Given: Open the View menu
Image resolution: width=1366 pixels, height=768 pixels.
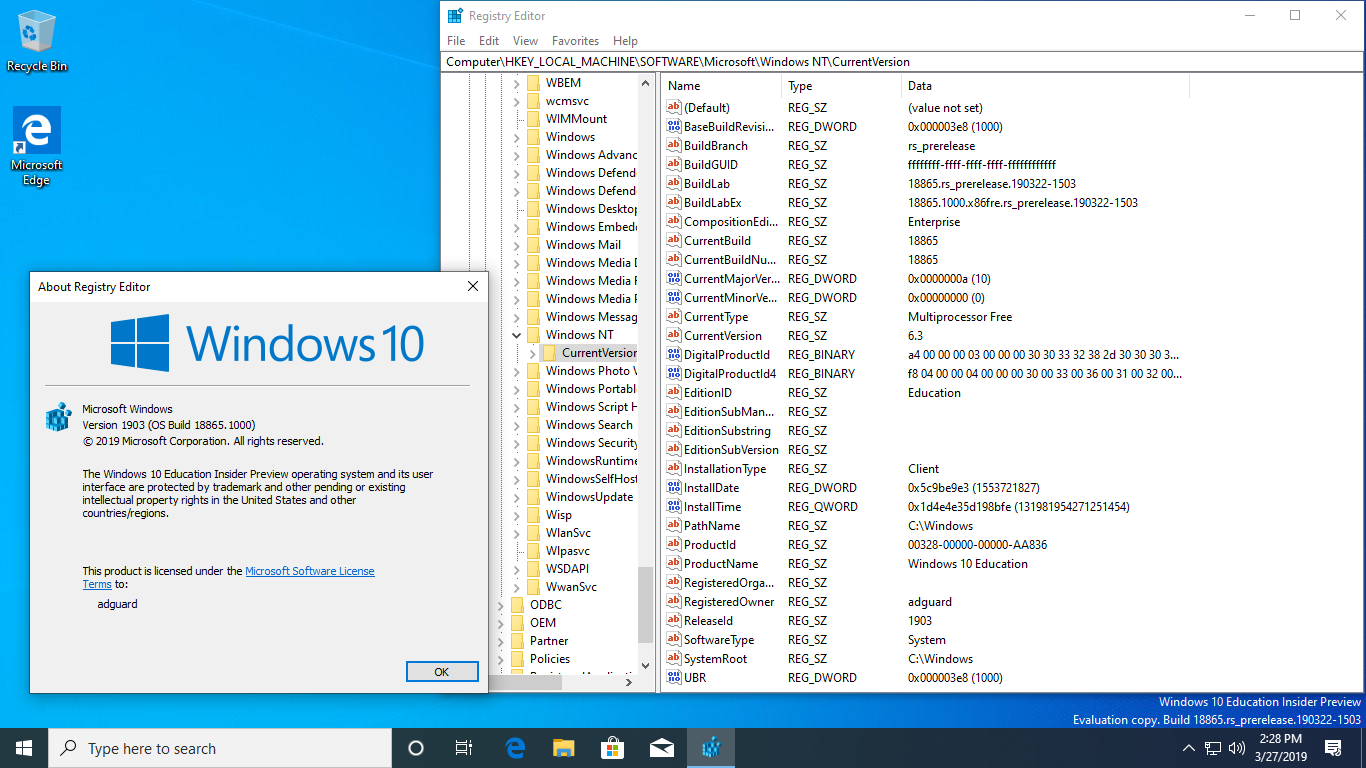Looking at the screenshot, I should 525,41.
